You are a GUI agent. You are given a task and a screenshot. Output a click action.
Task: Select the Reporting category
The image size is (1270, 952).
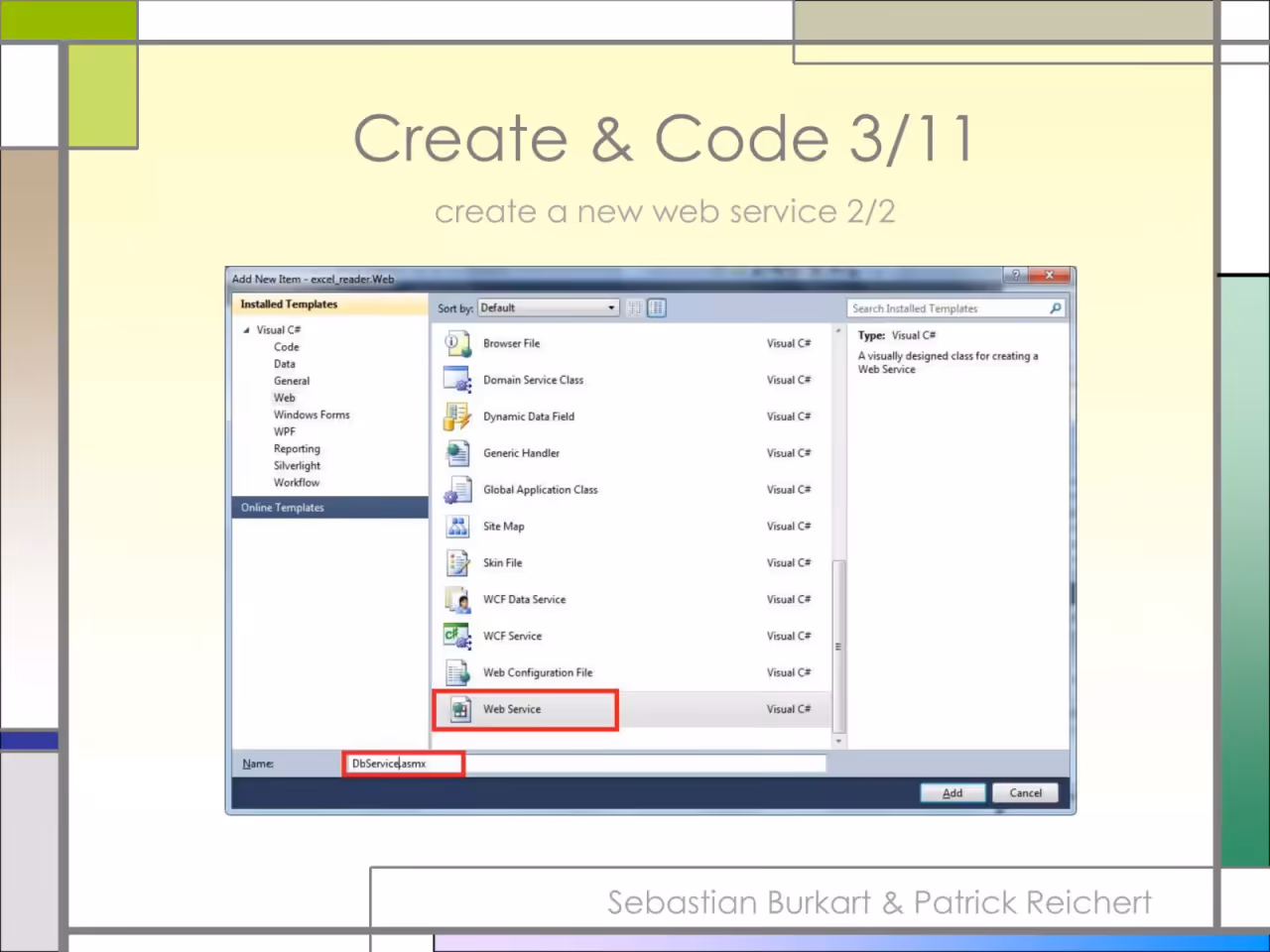pyautogui.click(x=297, y=449)
